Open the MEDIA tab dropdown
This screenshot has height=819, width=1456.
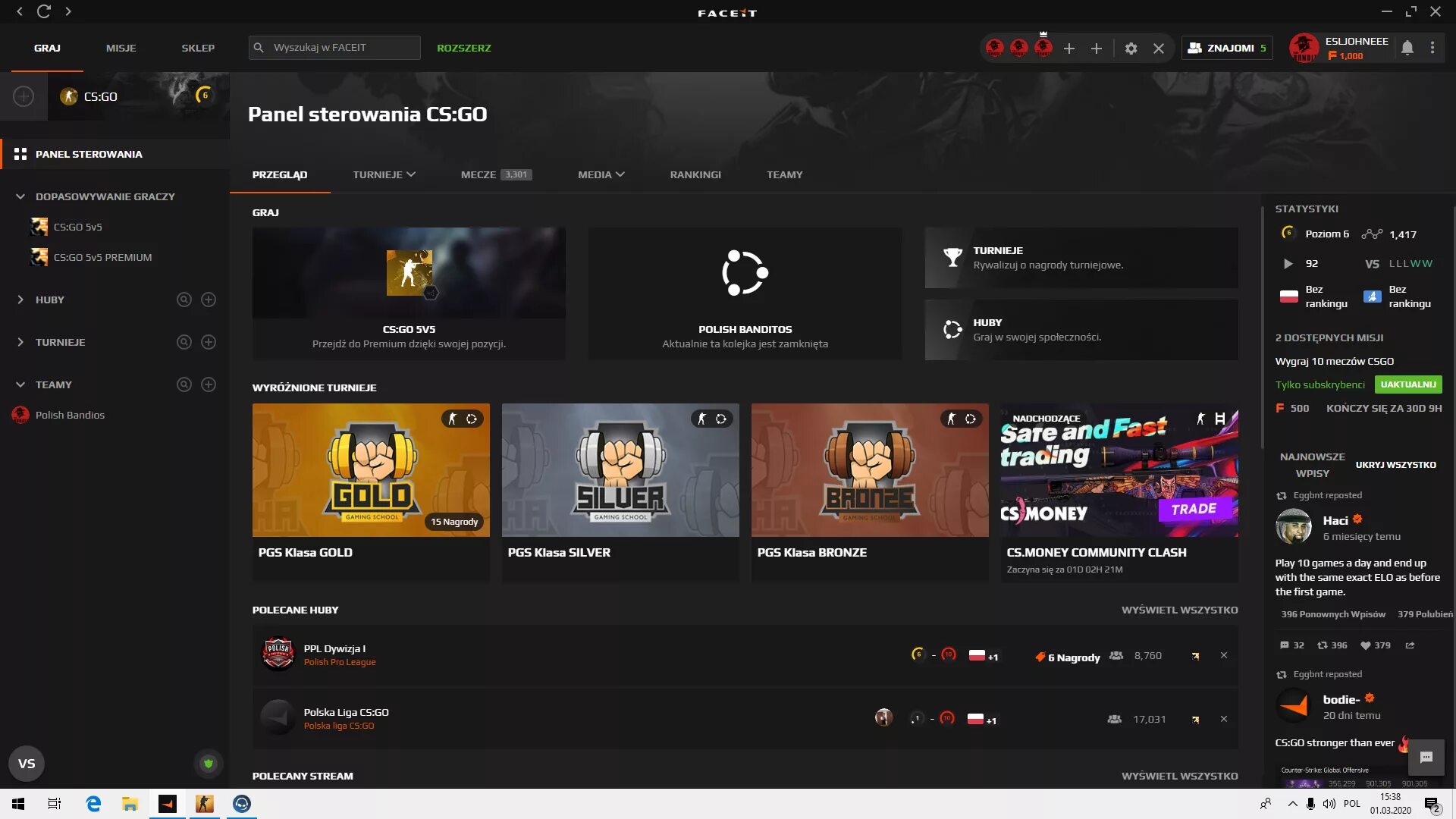pyautogui.click(x=601, y=174)
